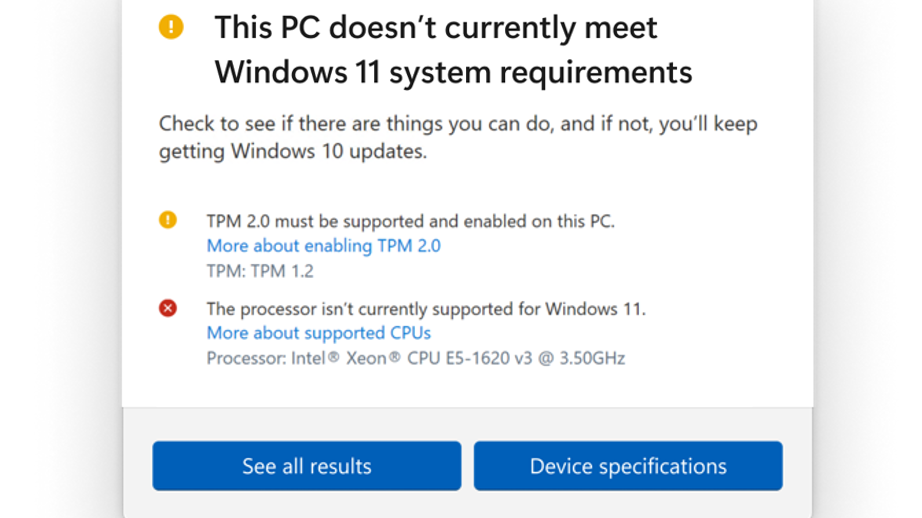Click the small yellow TPM warning icon
Viewport: 922px width, 518px height.
click(168, 220)
